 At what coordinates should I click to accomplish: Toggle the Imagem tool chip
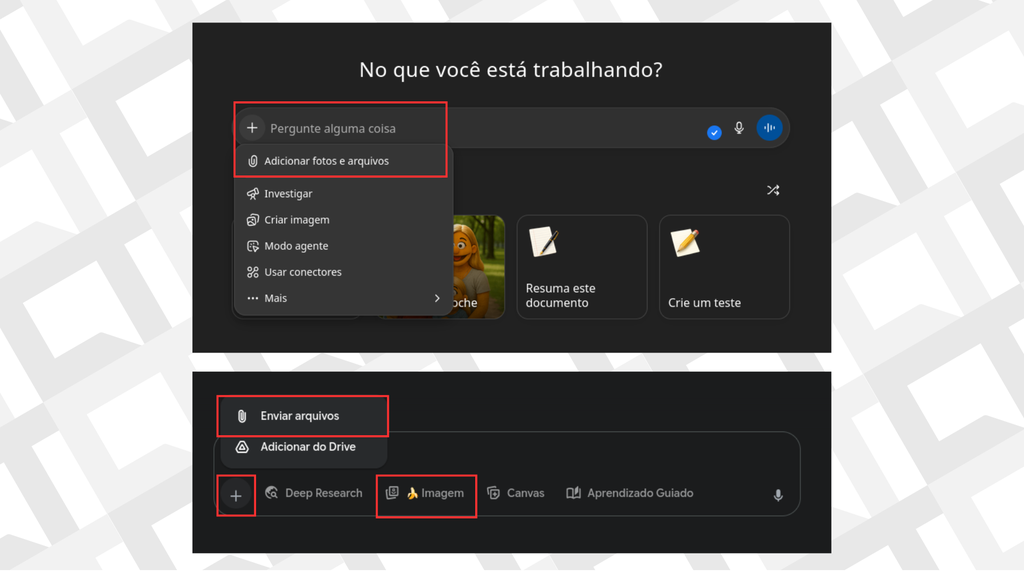click(426, 493)
